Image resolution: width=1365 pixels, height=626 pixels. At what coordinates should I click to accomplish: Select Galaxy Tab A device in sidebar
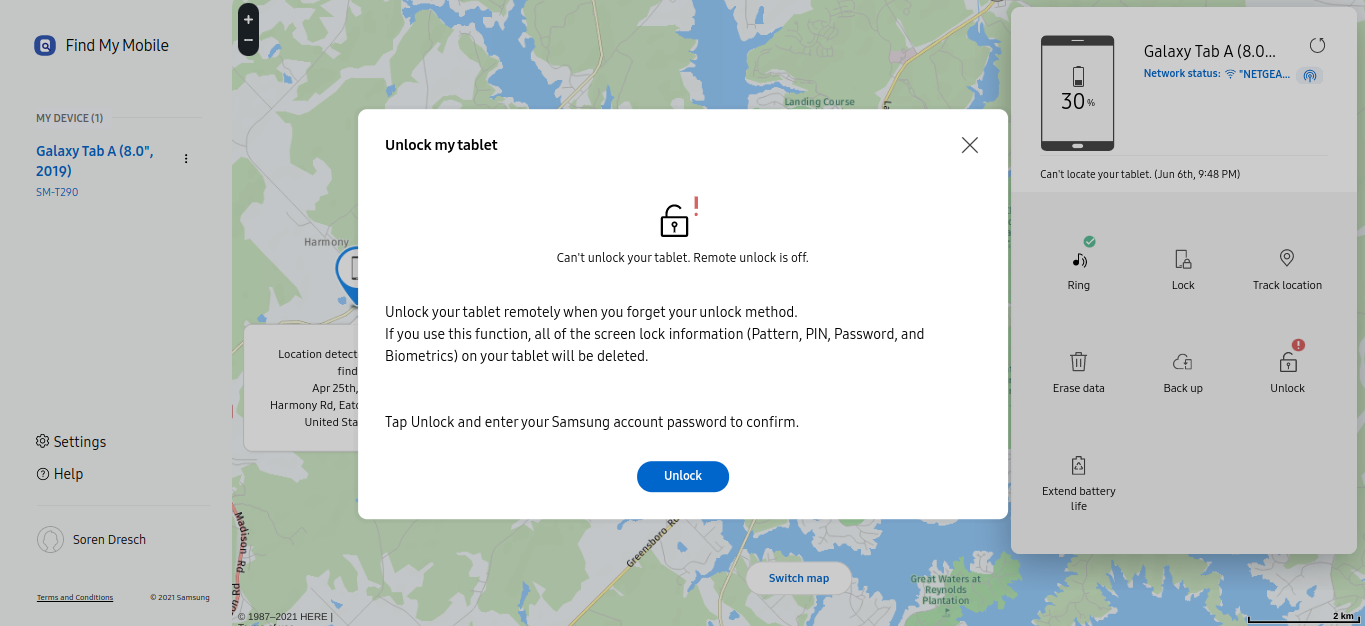pyautogui.click(x=95, y=160)
